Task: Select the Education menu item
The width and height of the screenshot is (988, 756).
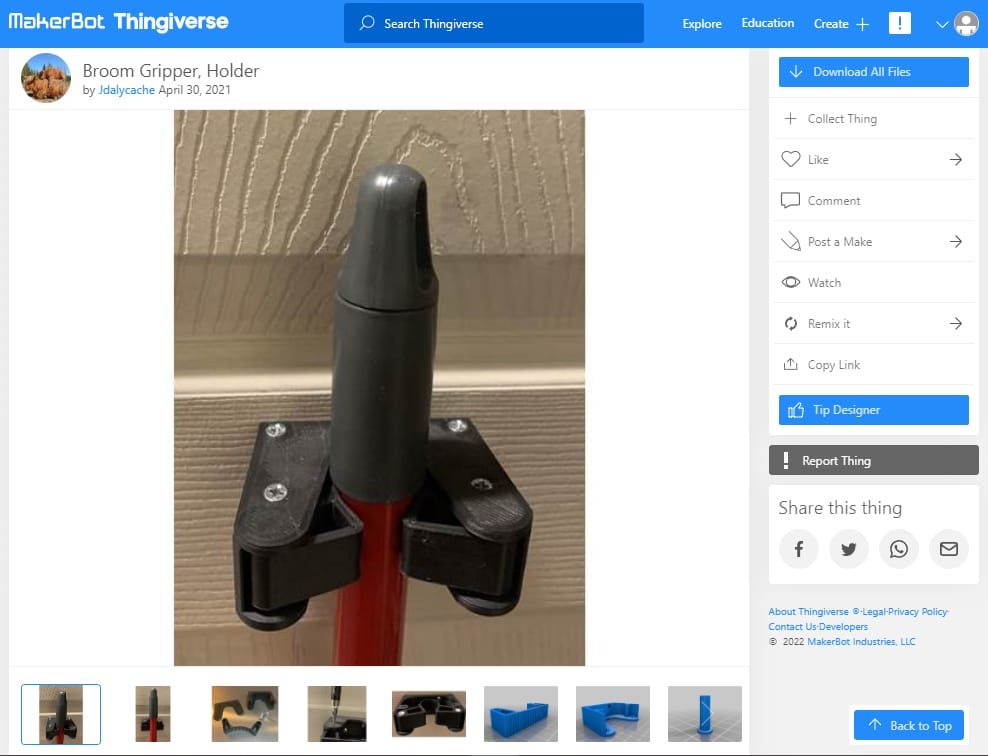Action: point(767,23)
